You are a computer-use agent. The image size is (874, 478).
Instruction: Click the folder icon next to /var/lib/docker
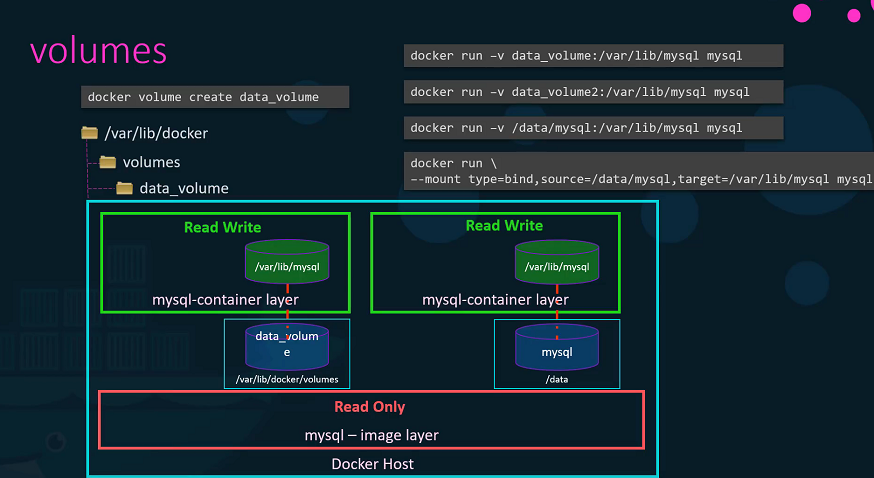pos(89,133)
